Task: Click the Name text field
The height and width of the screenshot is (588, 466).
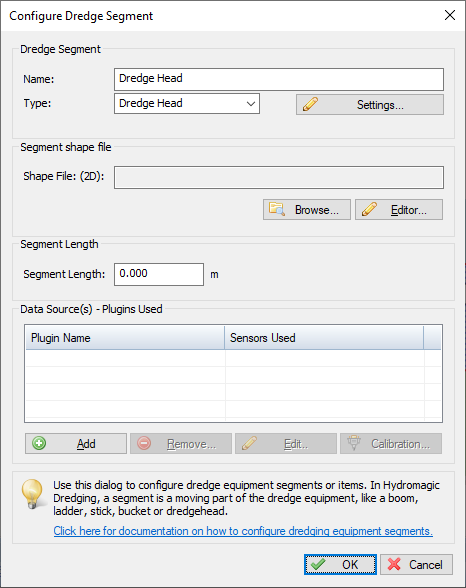Action: (279, 79)
